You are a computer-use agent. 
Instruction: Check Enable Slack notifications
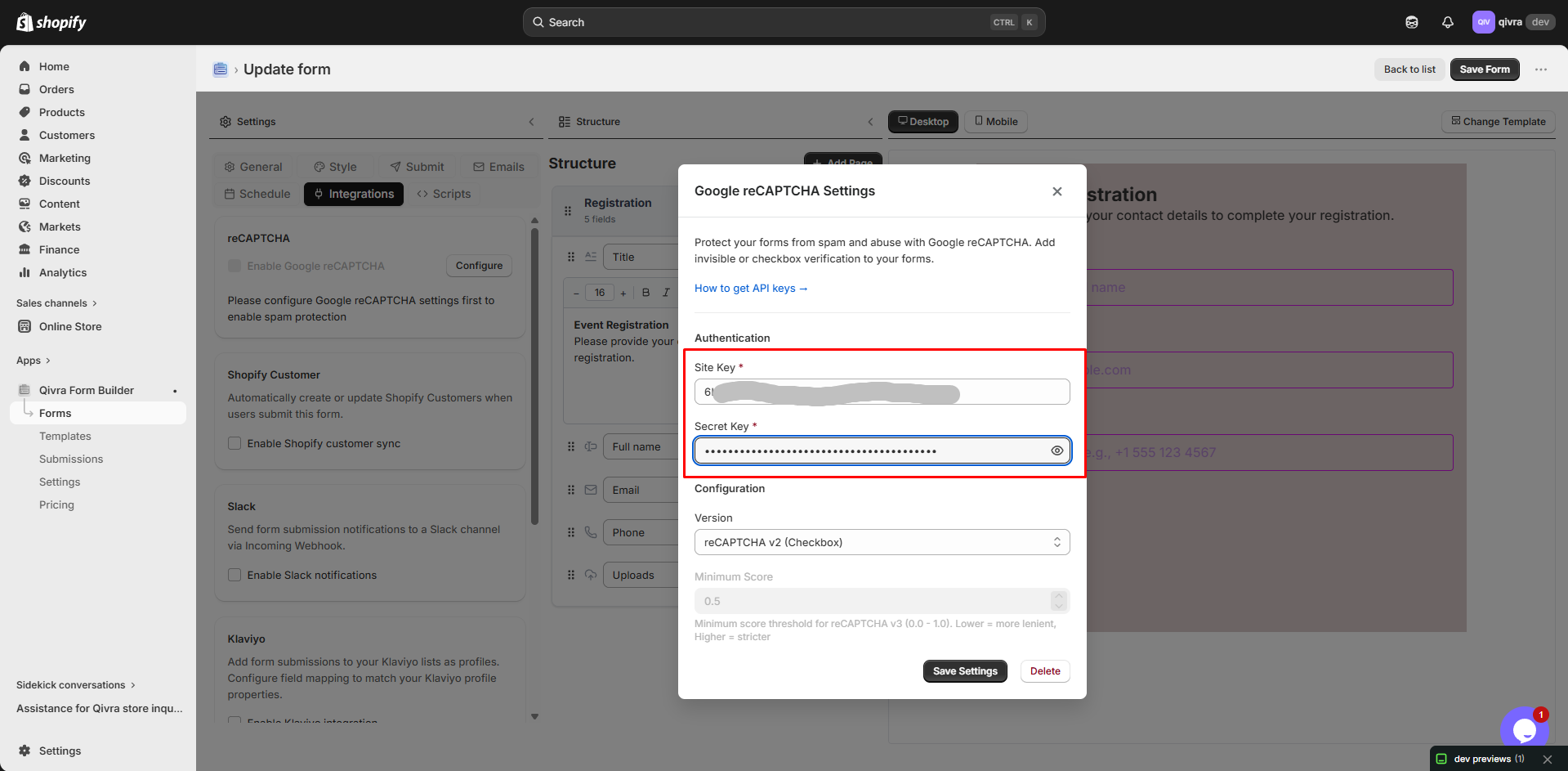coord(235,575)
